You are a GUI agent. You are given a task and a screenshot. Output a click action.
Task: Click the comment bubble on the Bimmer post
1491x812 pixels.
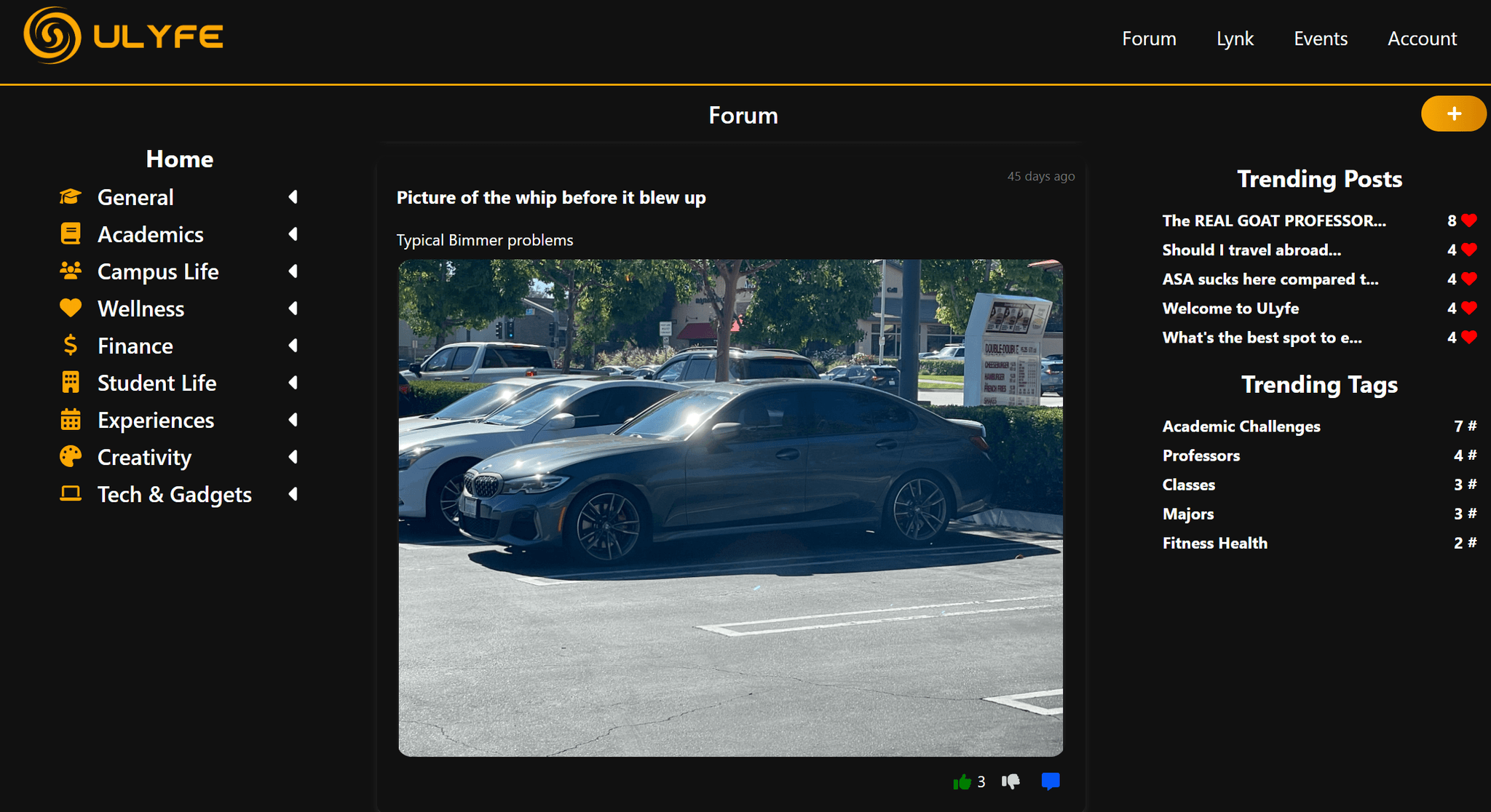[1051, 781]
